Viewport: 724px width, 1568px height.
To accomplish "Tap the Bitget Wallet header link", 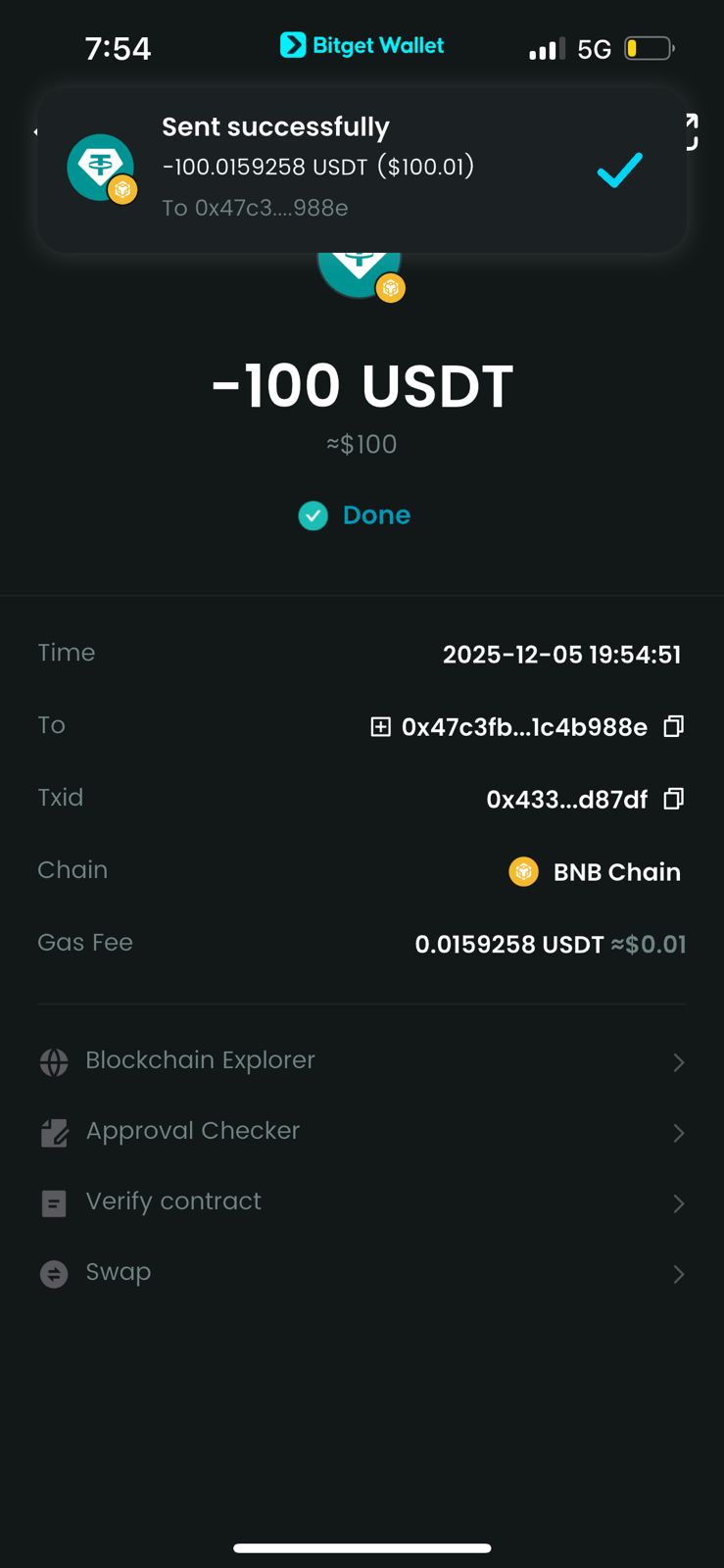I will tap(362, 45).
